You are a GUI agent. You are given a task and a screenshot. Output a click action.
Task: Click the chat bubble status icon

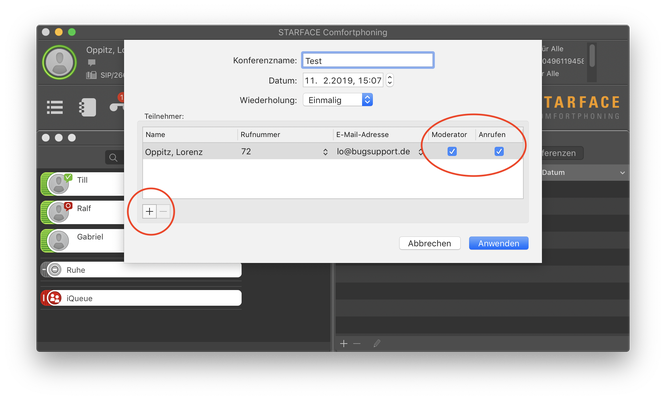[x=91, y=63]
